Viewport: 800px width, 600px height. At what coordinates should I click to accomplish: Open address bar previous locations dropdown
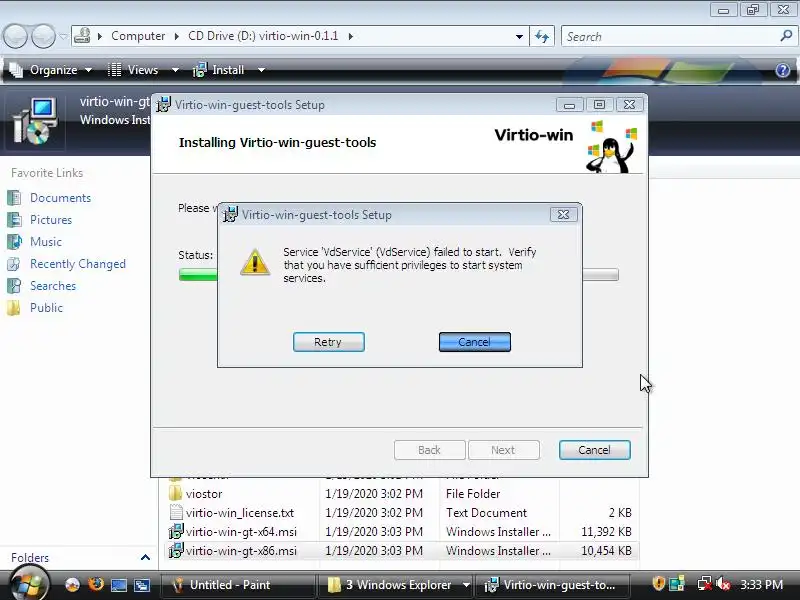[x=519, y=36]
